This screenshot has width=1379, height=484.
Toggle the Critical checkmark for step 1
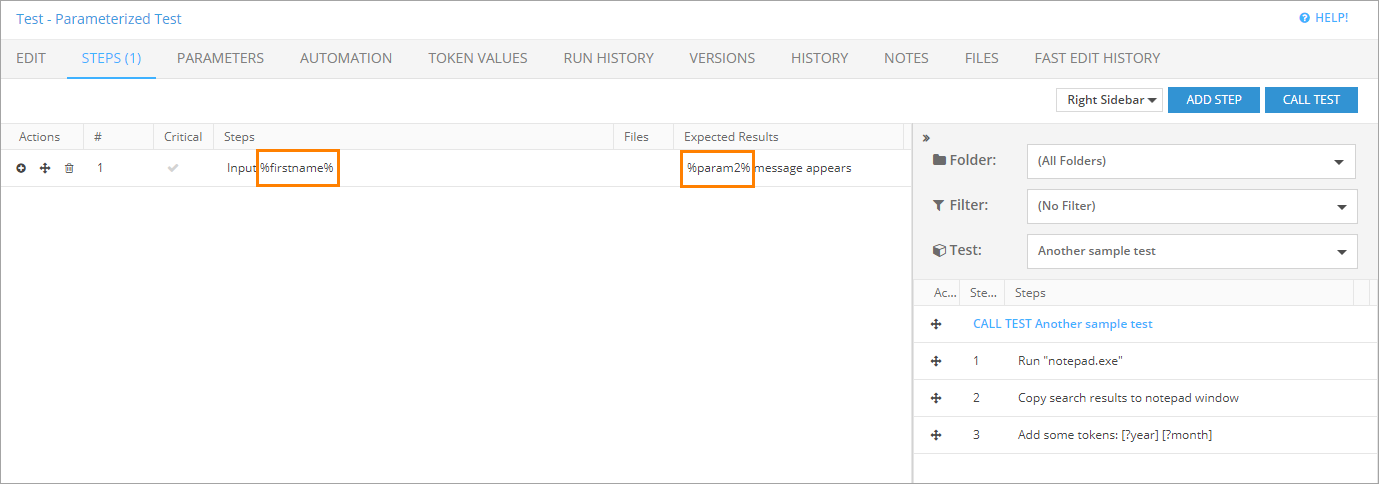(x=173, y=168)
